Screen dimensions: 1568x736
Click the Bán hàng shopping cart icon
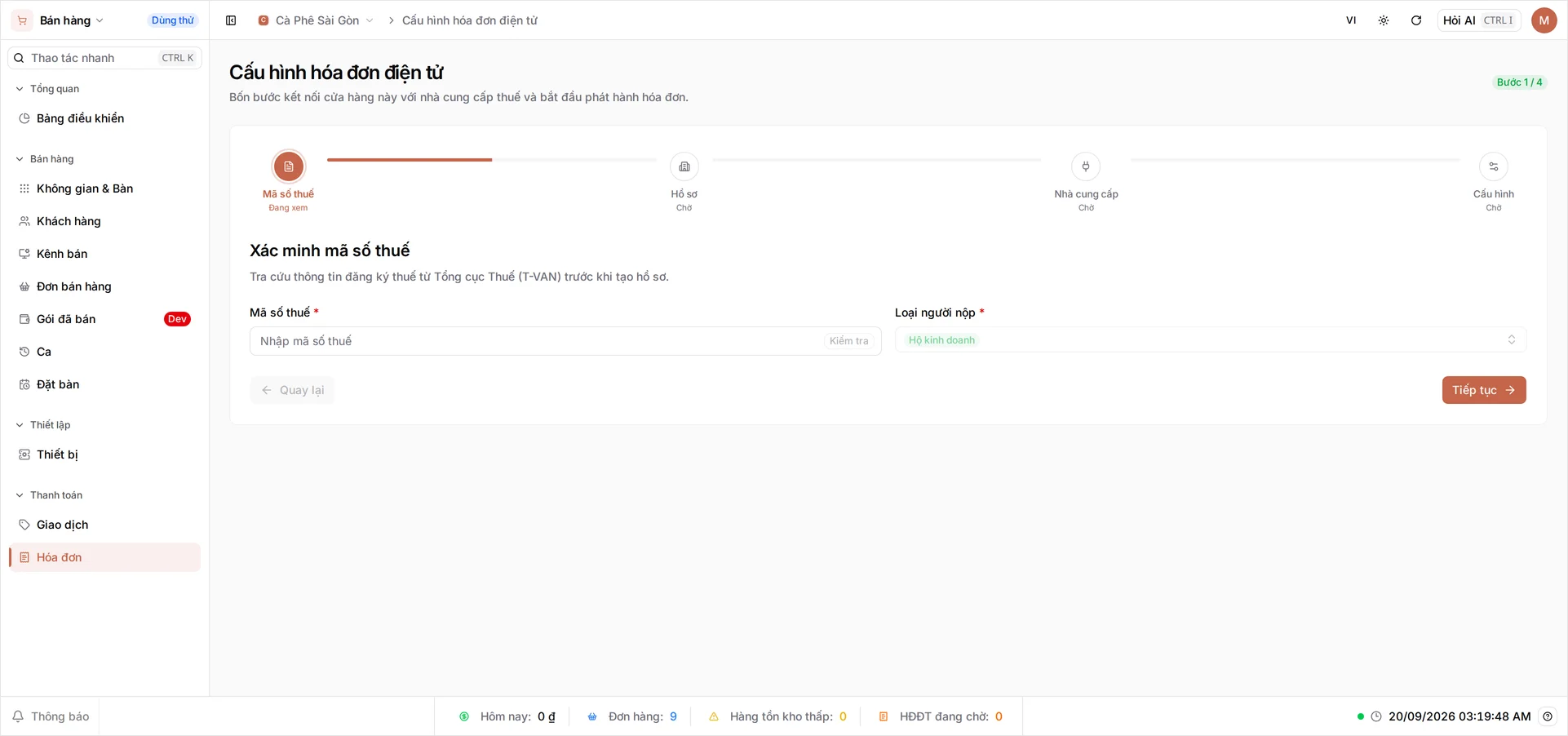tap(22, 20)
